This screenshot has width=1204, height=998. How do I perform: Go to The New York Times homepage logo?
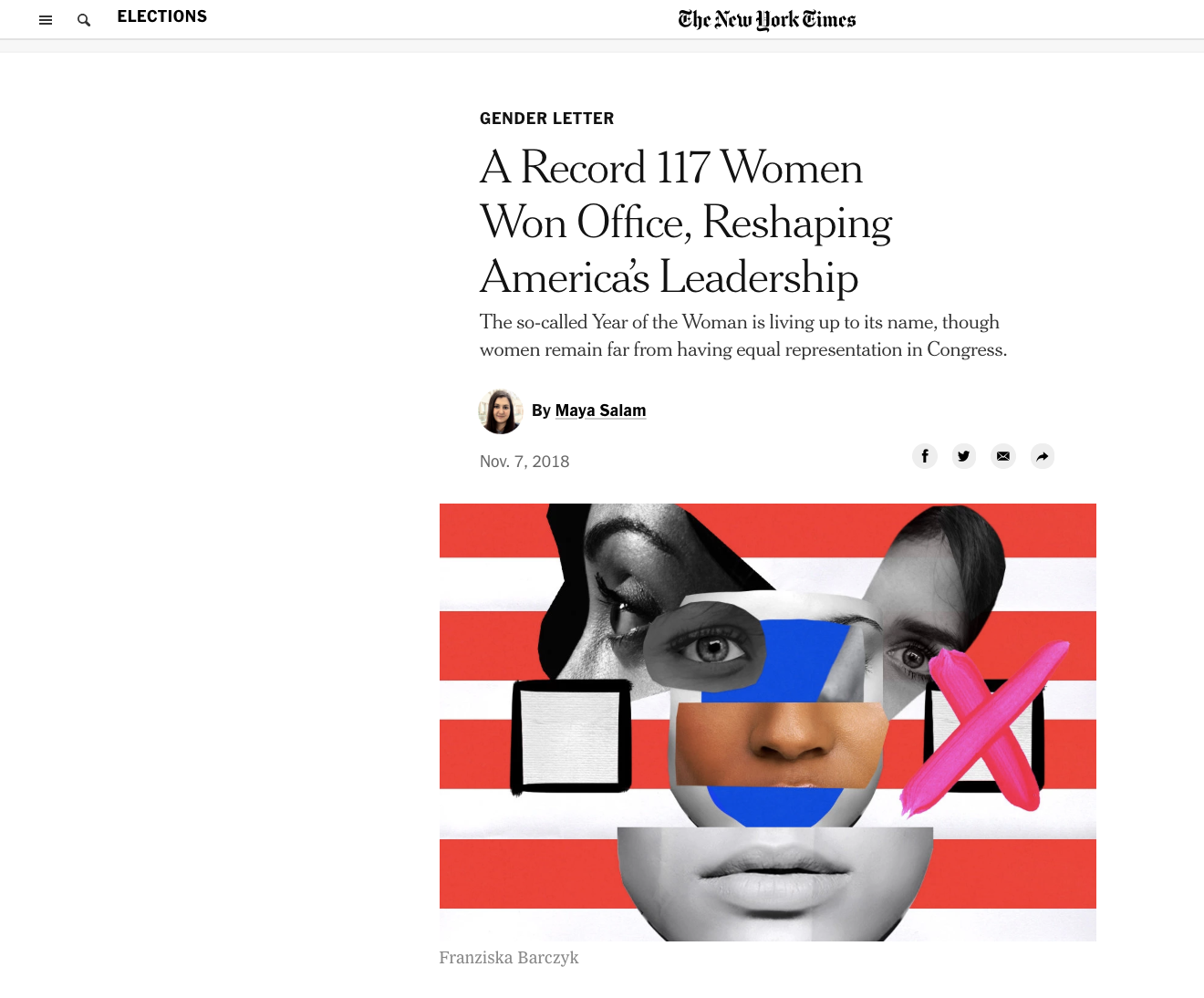(x=767, y=19)
